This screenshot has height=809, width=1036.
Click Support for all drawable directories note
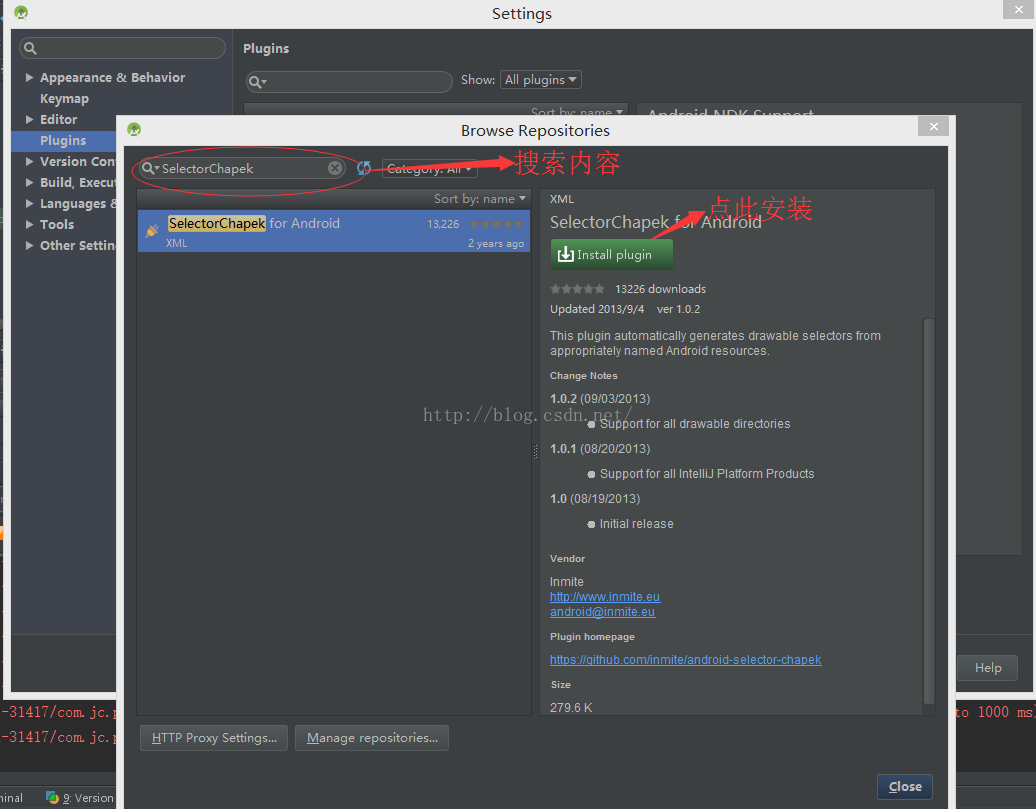click(x=694, y=424)
